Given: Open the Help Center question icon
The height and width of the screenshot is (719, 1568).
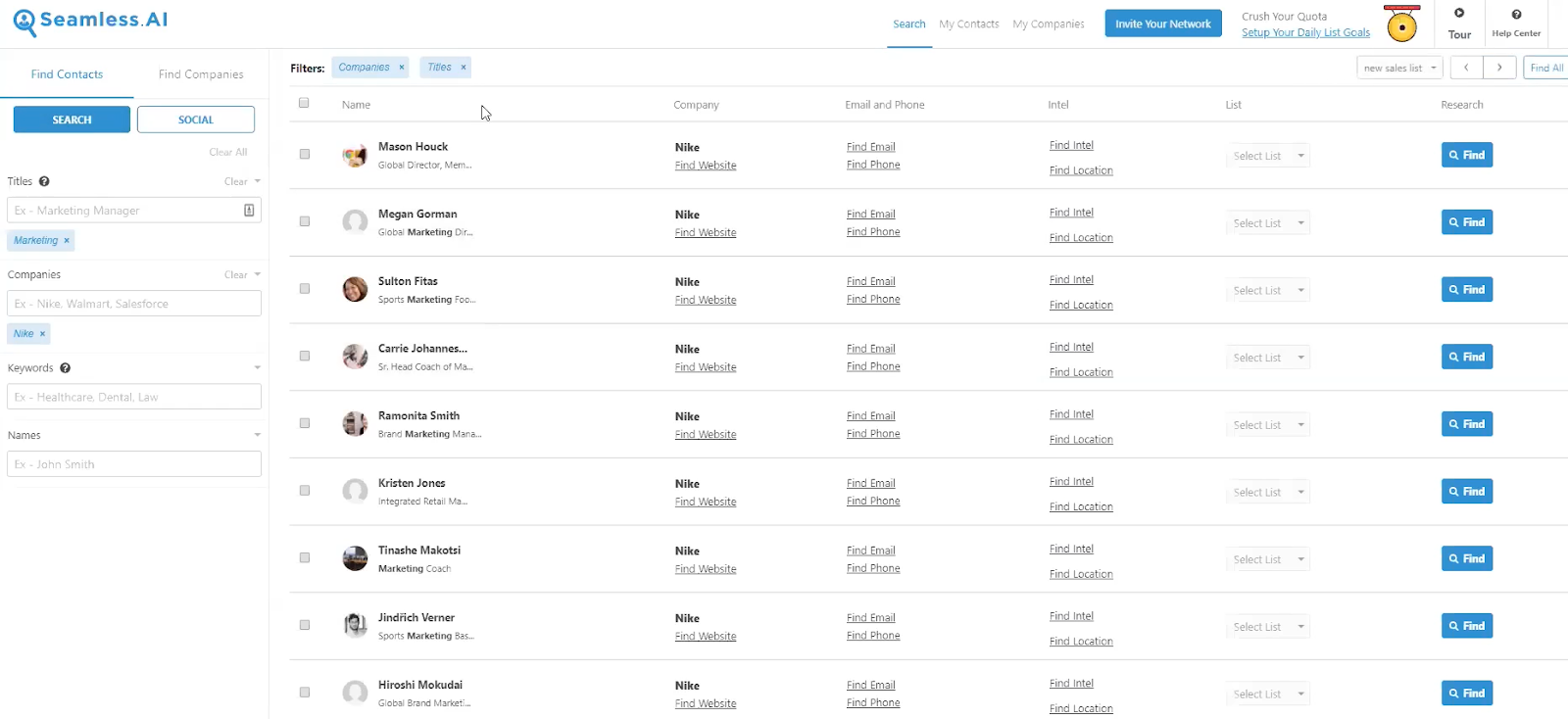Looking at the screenshot, I should click(x=1516, y=14).
